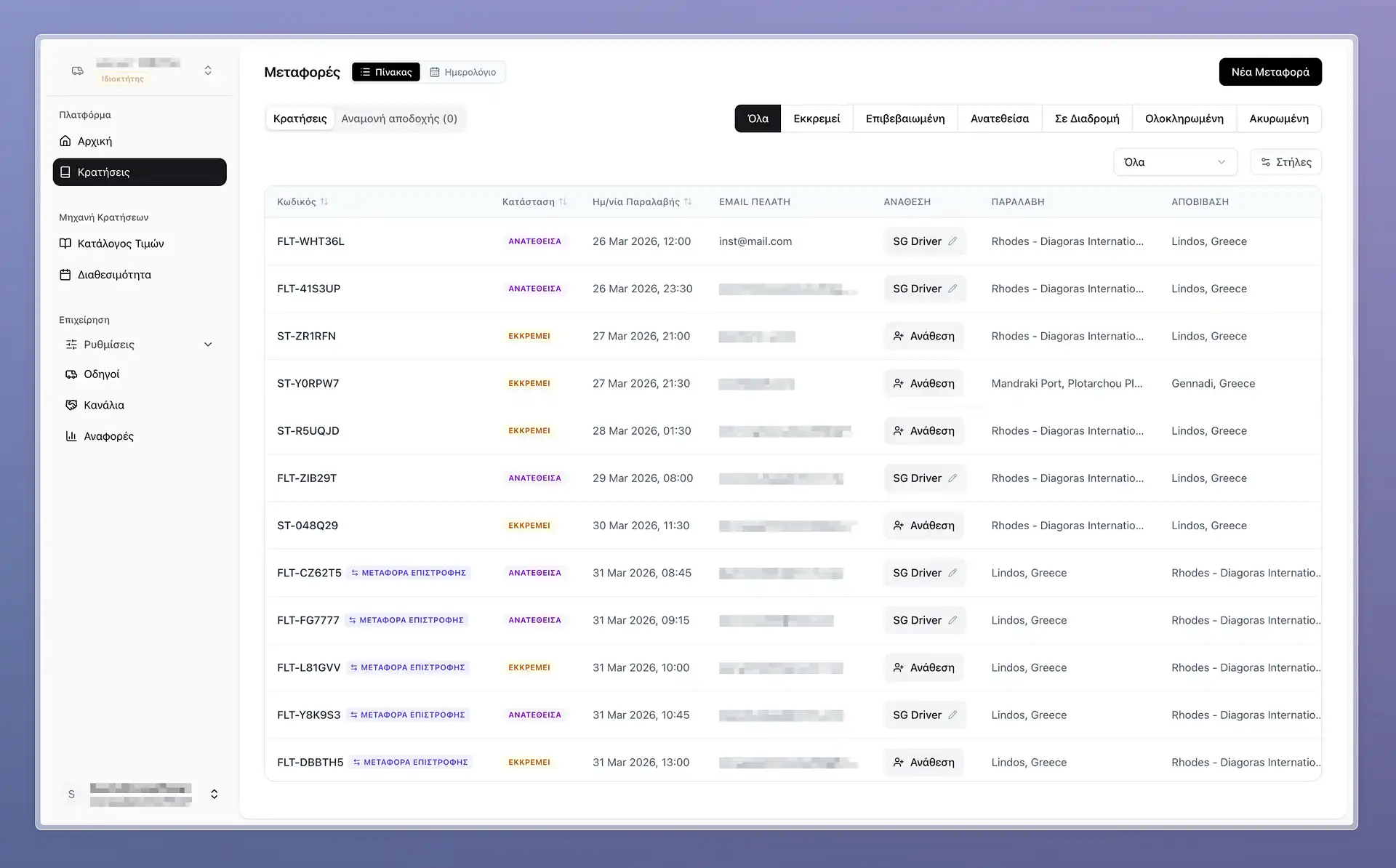
Task: Open Αναφορές reports chart icon
Action: (x=71, y=436)
